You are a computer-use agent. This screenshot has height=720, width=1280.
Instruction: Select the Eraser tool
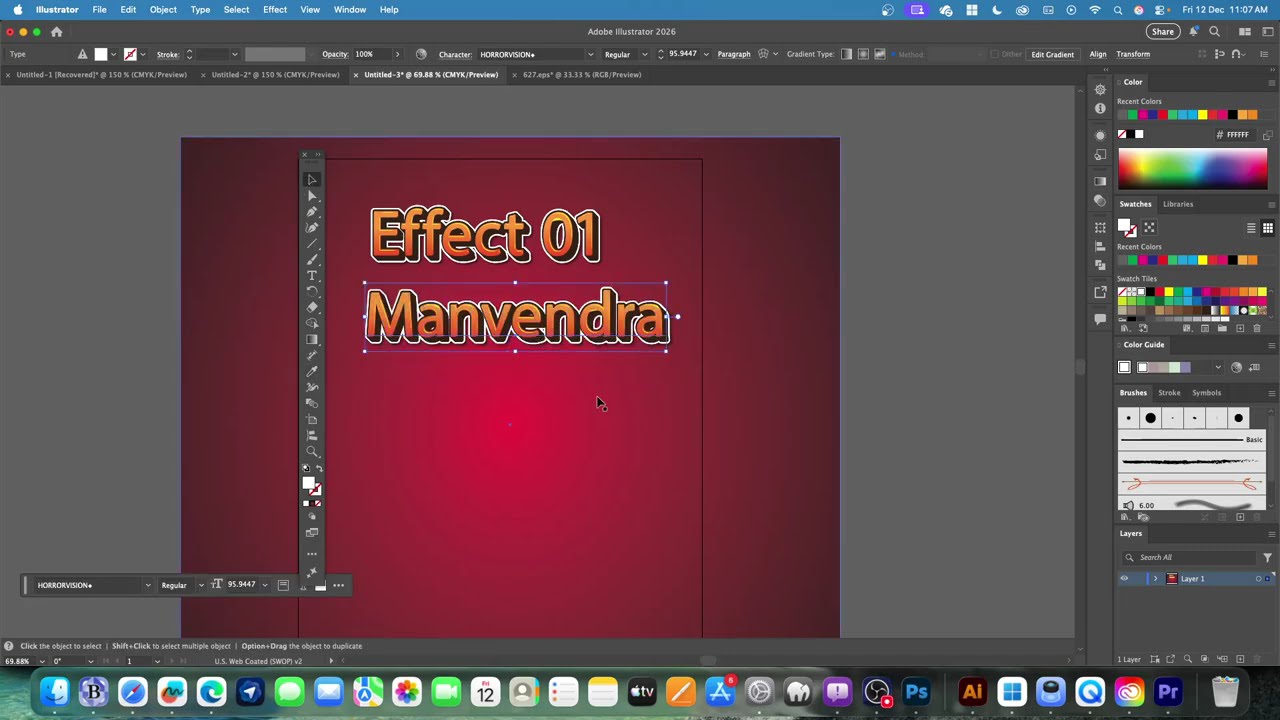pos(312,308)
